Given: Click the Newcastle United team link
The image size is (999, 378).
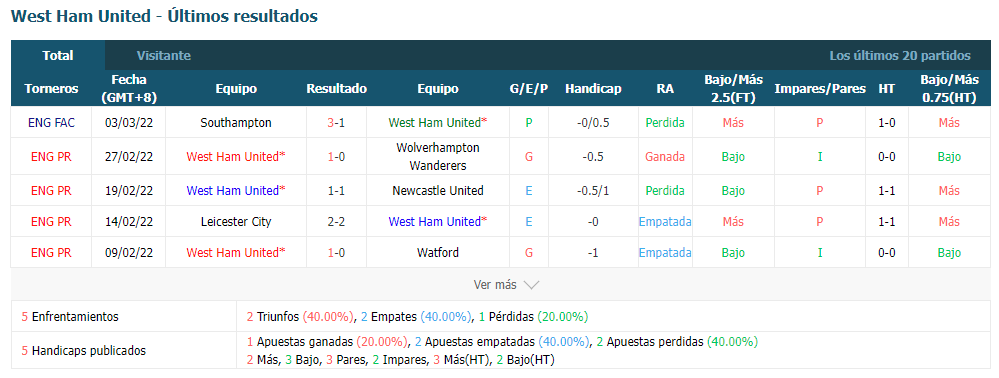Looking at the screenshot, I should click(x=438, y=191).
